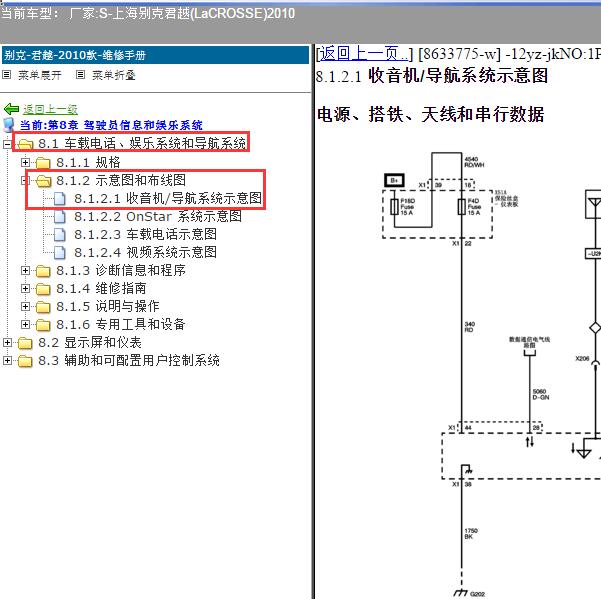Click the page icon of 8.1.2.1 收音机/导航系统示意图
This screenshot has width=601, height=599.
pos(59,199)
